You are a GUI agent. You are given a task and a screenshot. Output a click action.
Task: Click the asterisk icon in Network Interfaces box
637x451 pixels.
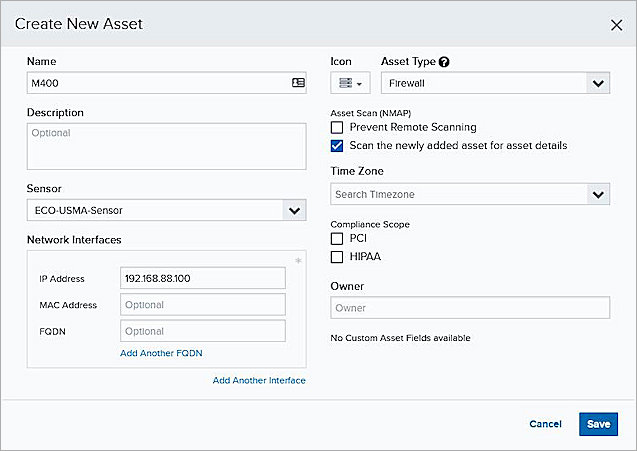tap(297, 262)
